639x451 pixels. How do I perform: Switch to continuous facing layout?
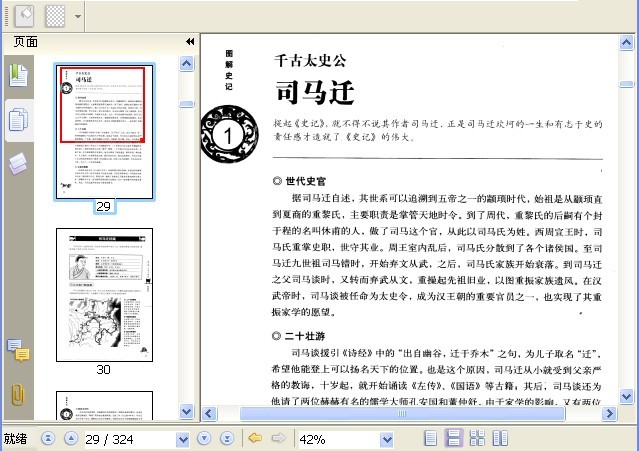(x=477, y=438)
